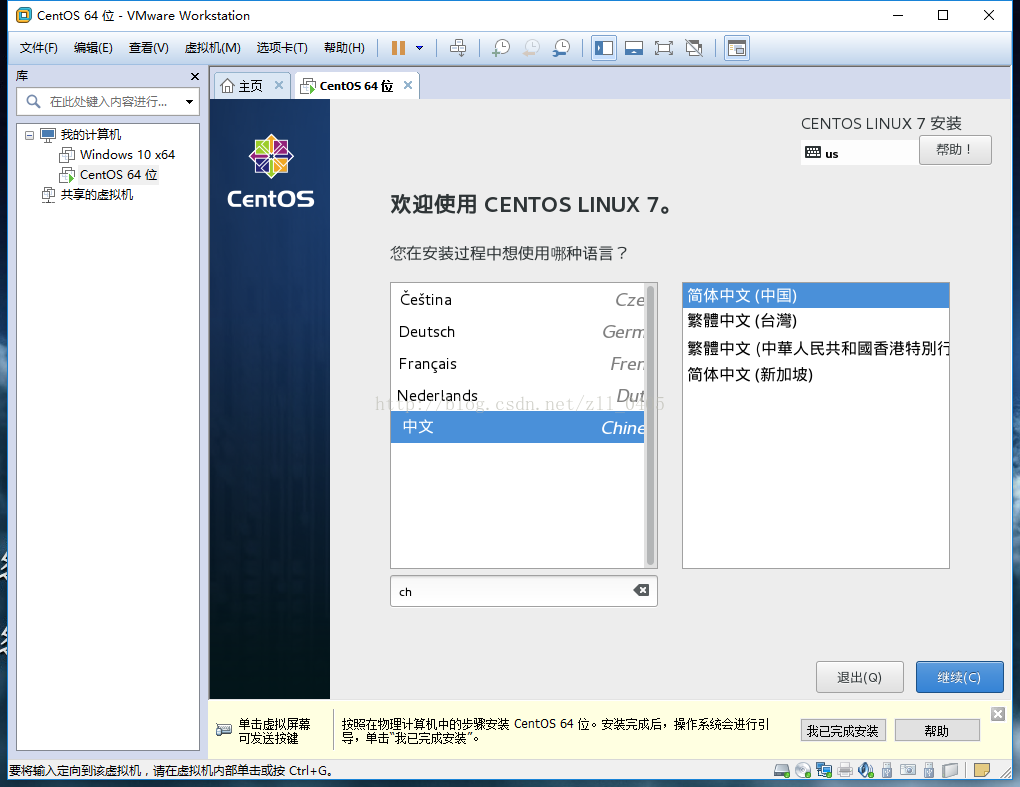Click the library search field
1020x787 pixels.
click(107, 101)
